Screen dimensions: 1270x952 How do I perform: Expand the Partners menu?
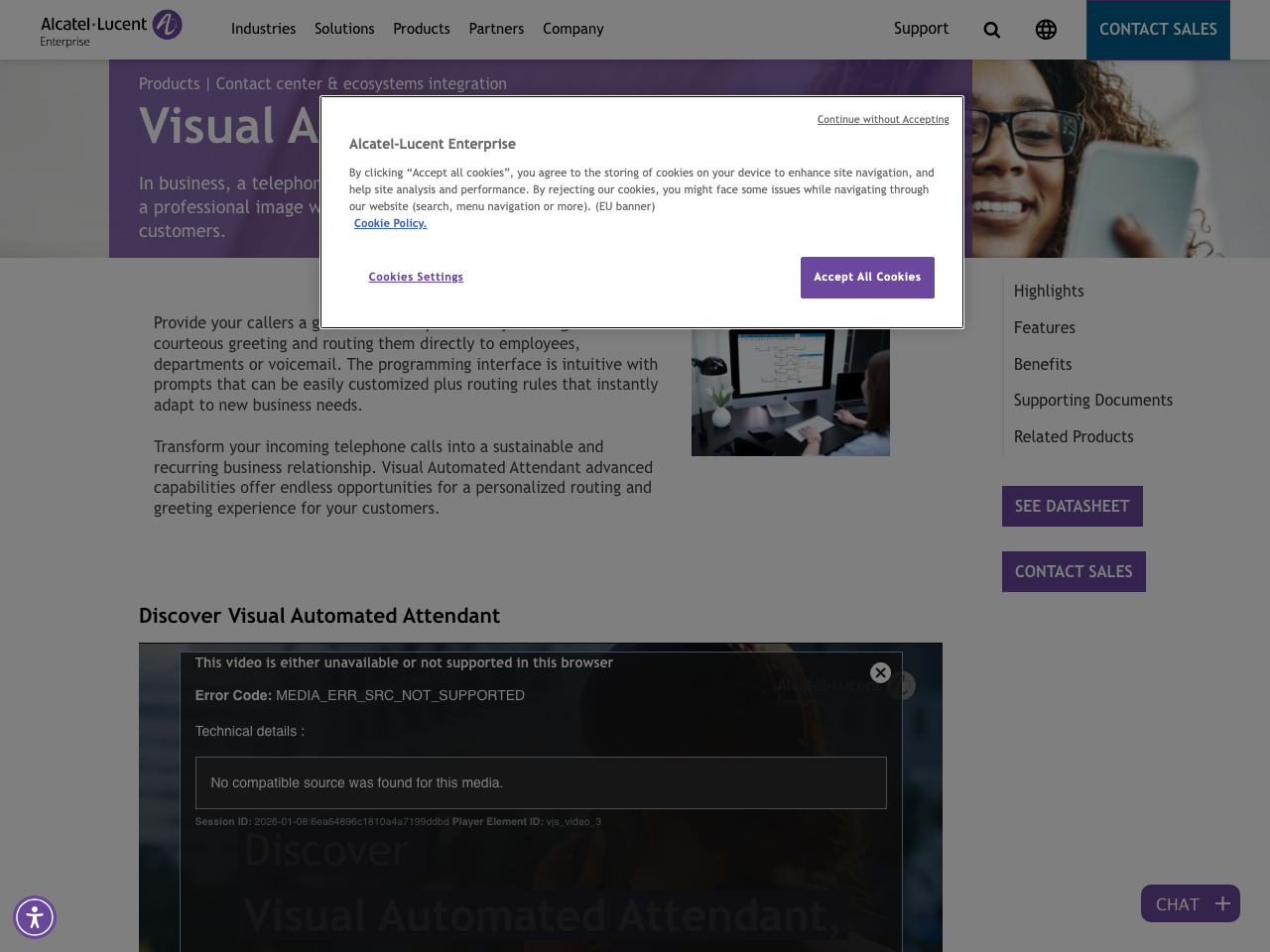496,27
